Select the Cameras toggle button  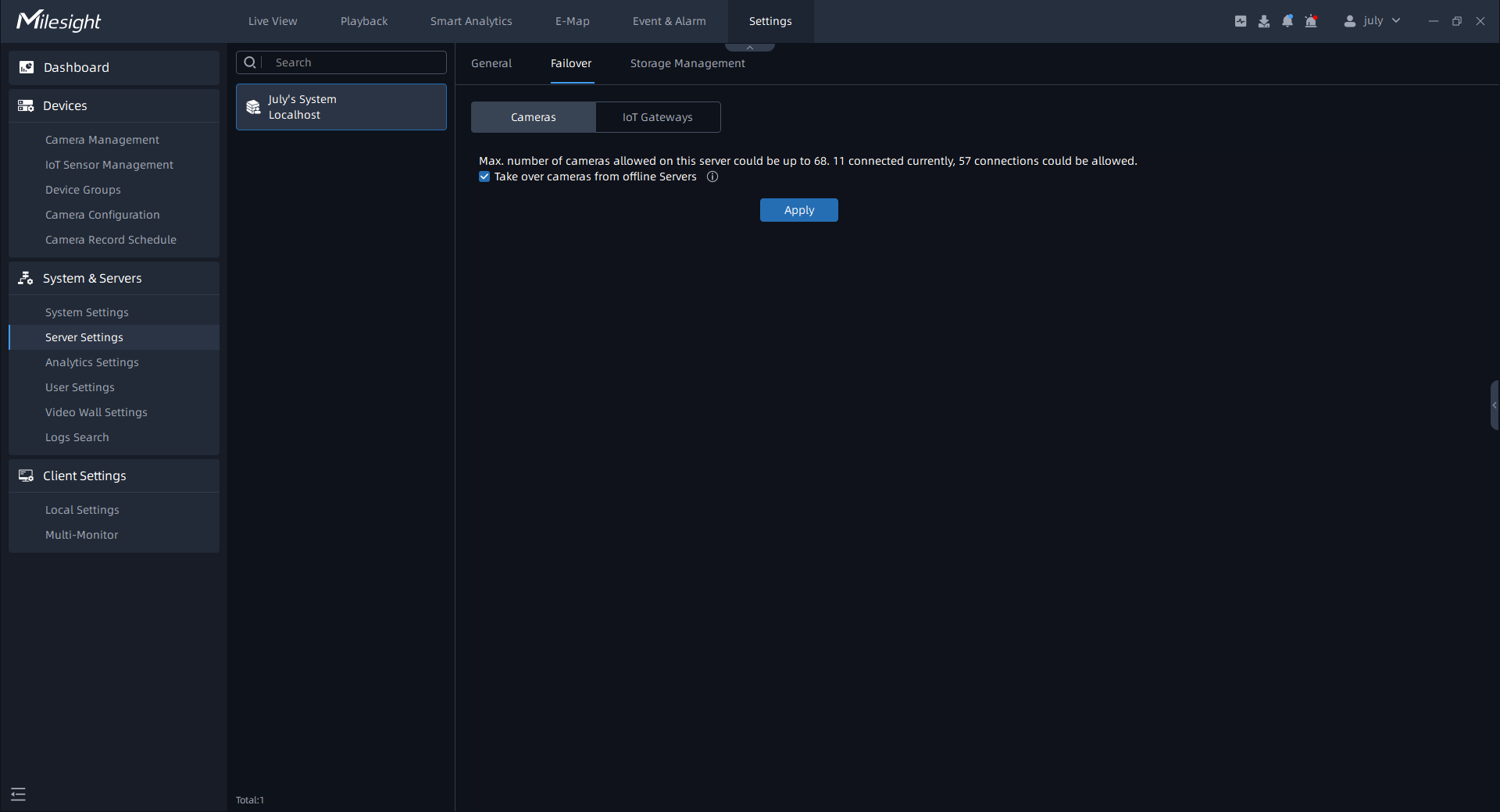pyautogui.click(x=534, y=117)
